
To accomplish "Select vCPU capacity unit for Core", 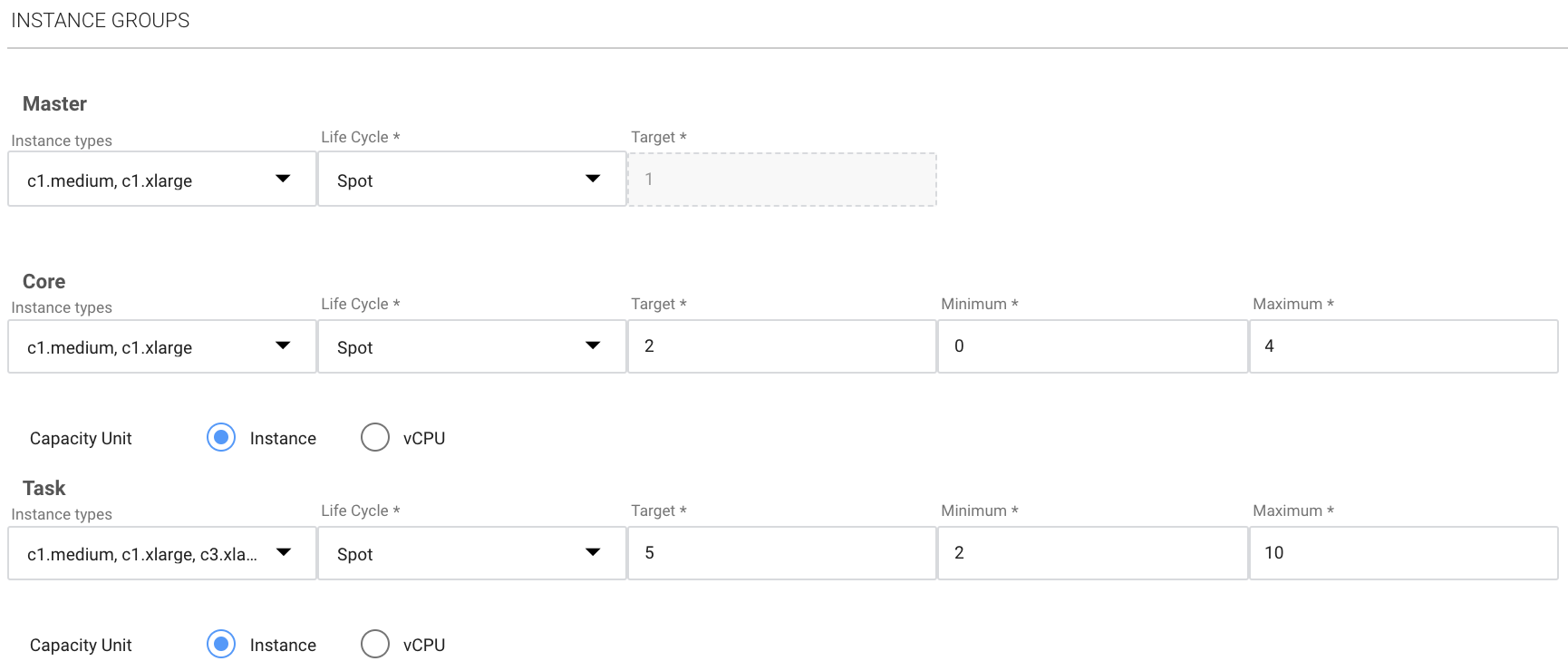I will coord(375,438).
